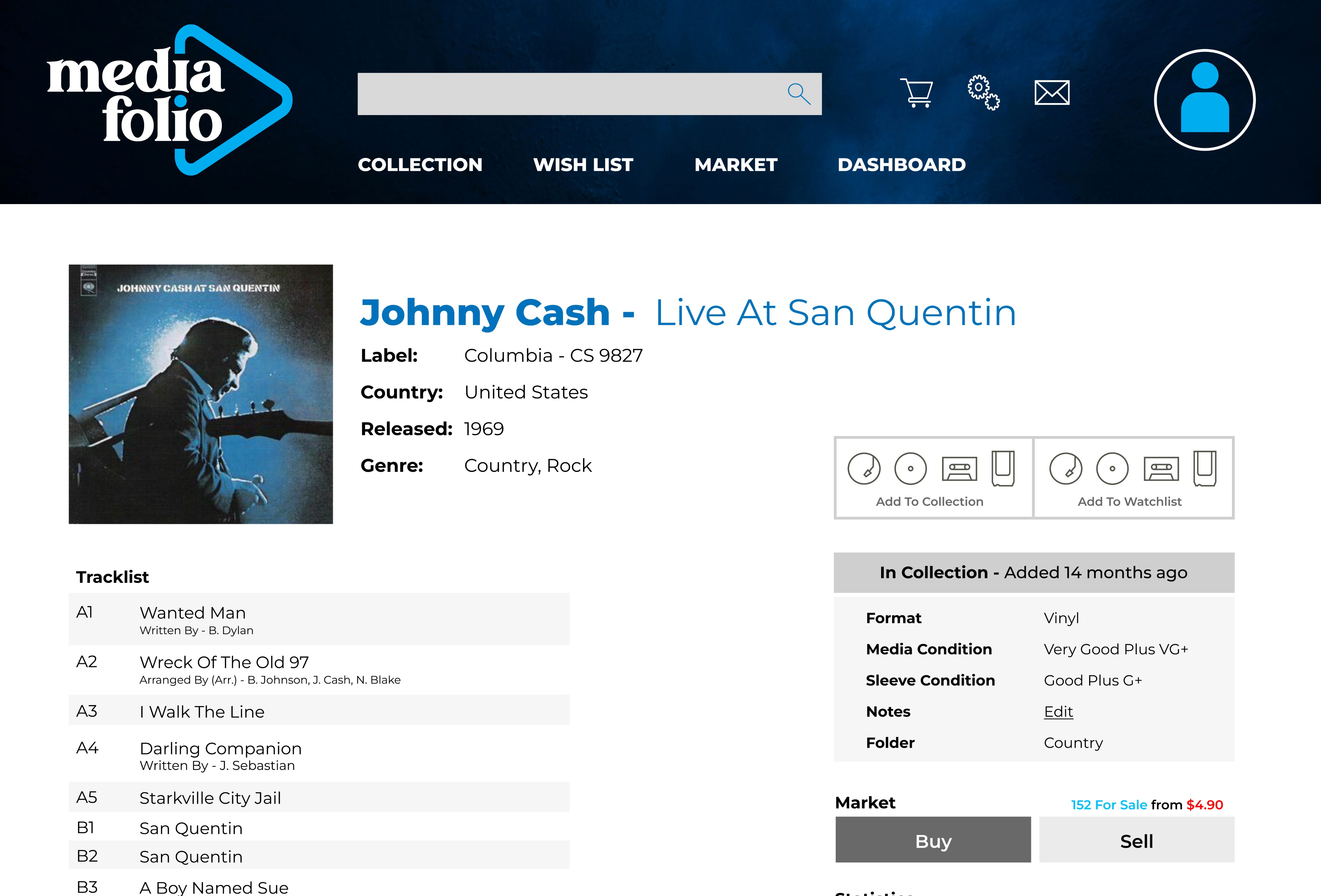
Task: Open the Wish List menu
Action: pos(583,165)
